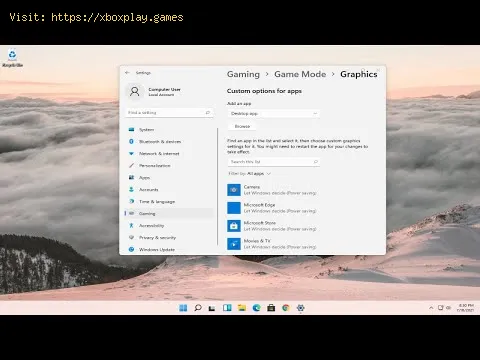Click the Computer User profile avatar

point(135,91)
